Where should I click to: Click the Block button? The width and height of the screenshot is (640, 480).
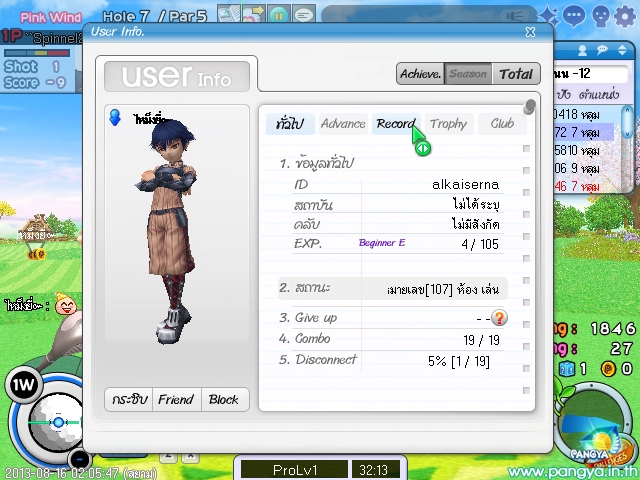[x=224, y=399]
